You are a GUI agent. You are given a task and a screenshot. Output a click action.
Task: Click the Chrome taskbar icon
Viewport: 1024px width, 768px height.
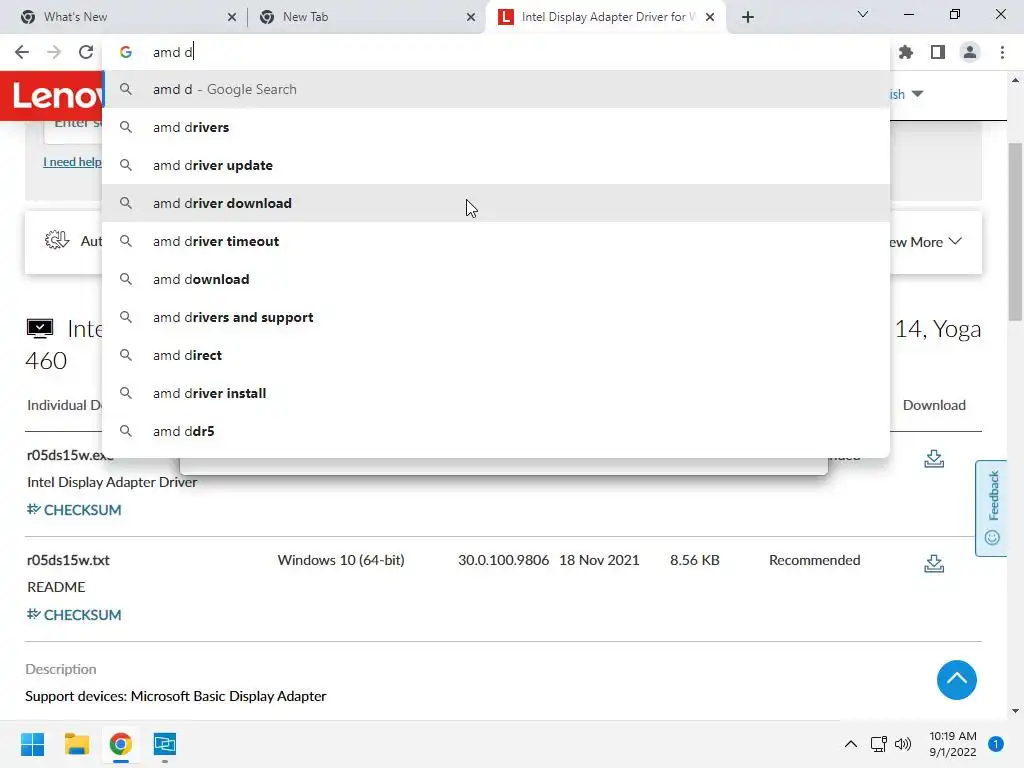(x=120, y=744)
